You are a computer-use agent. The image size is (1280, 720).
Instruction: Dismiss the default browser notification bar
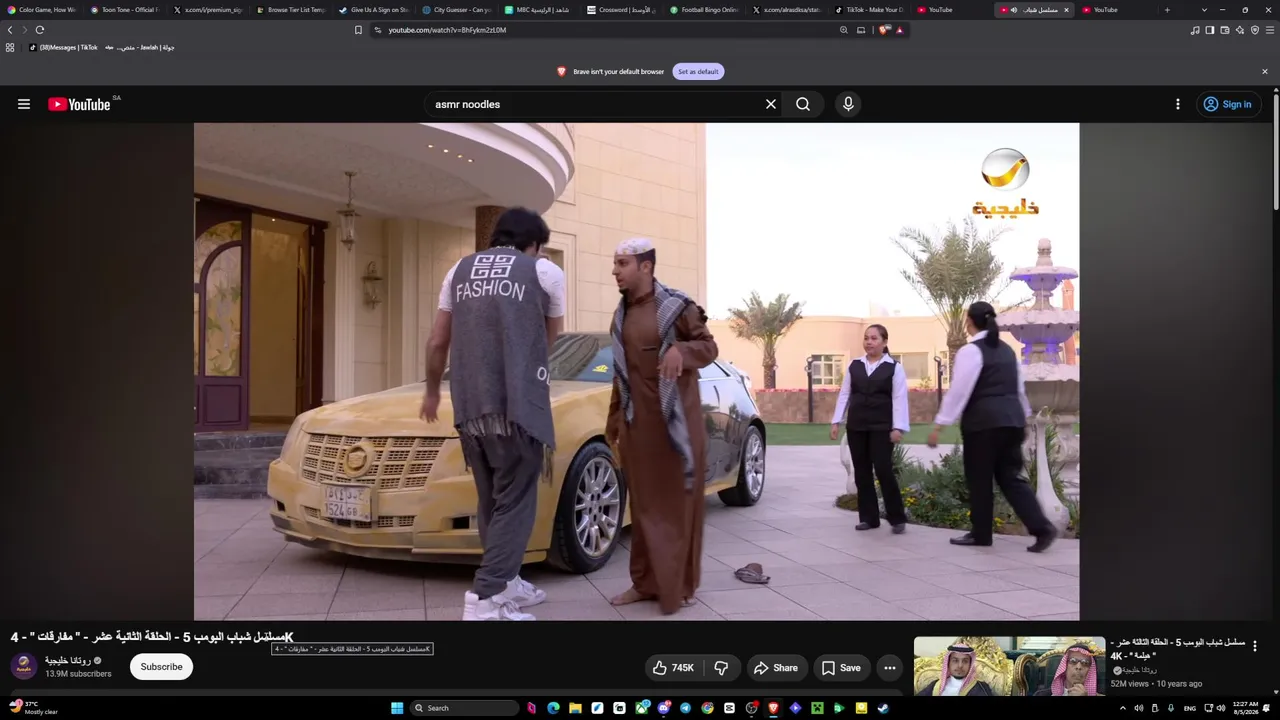[x=1265, y=72]
